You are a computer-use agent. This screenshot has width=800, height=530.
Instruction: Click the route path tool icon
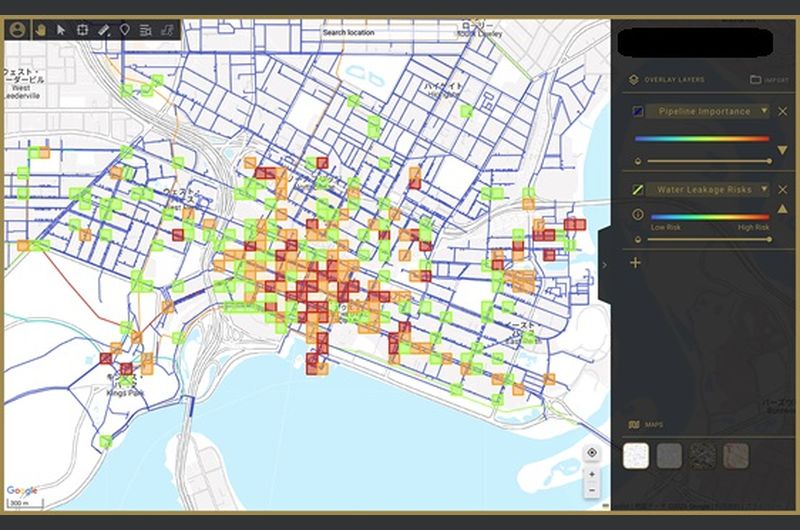167,31
